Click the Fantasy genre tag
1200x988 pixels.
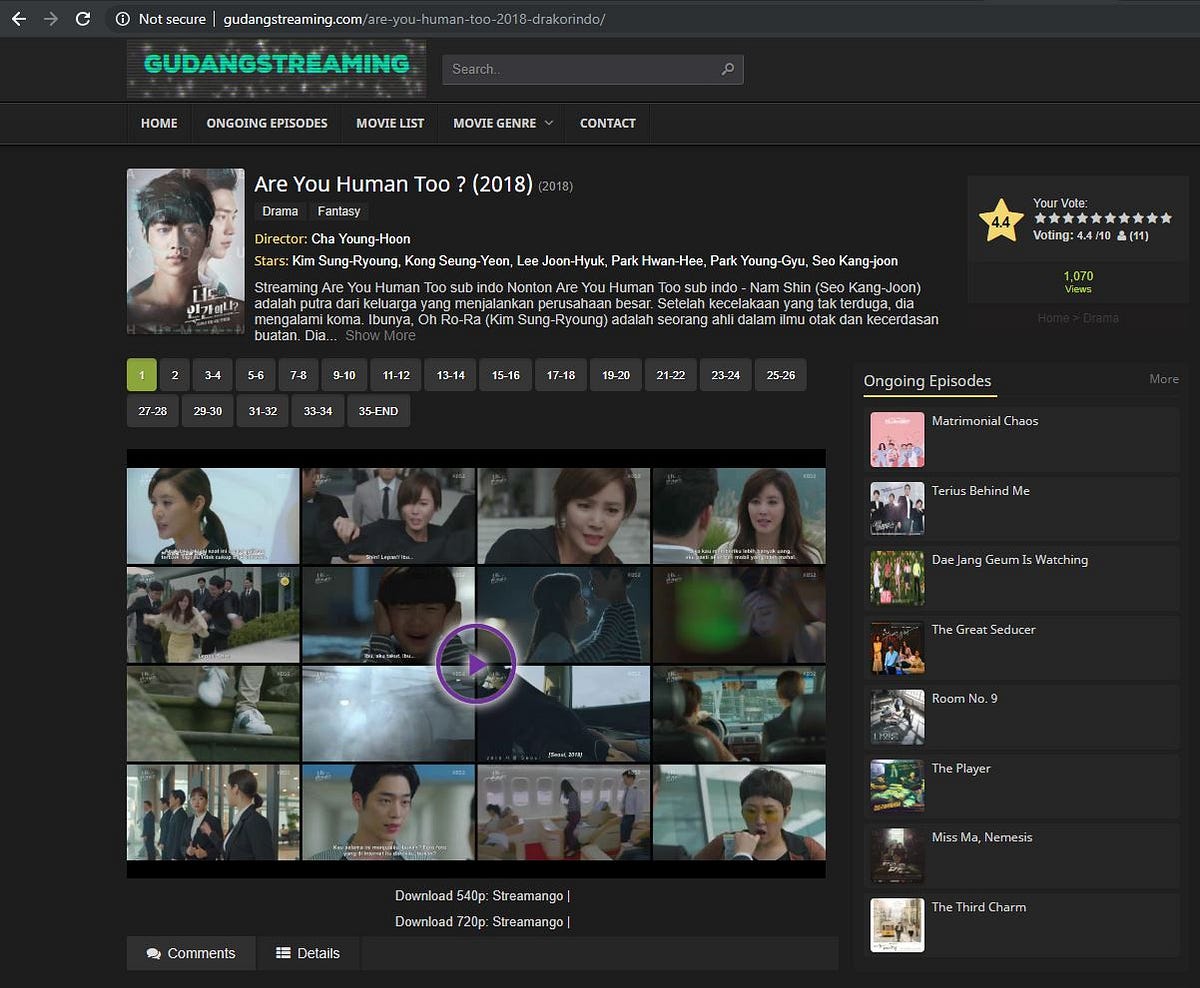tap(339, 211)
